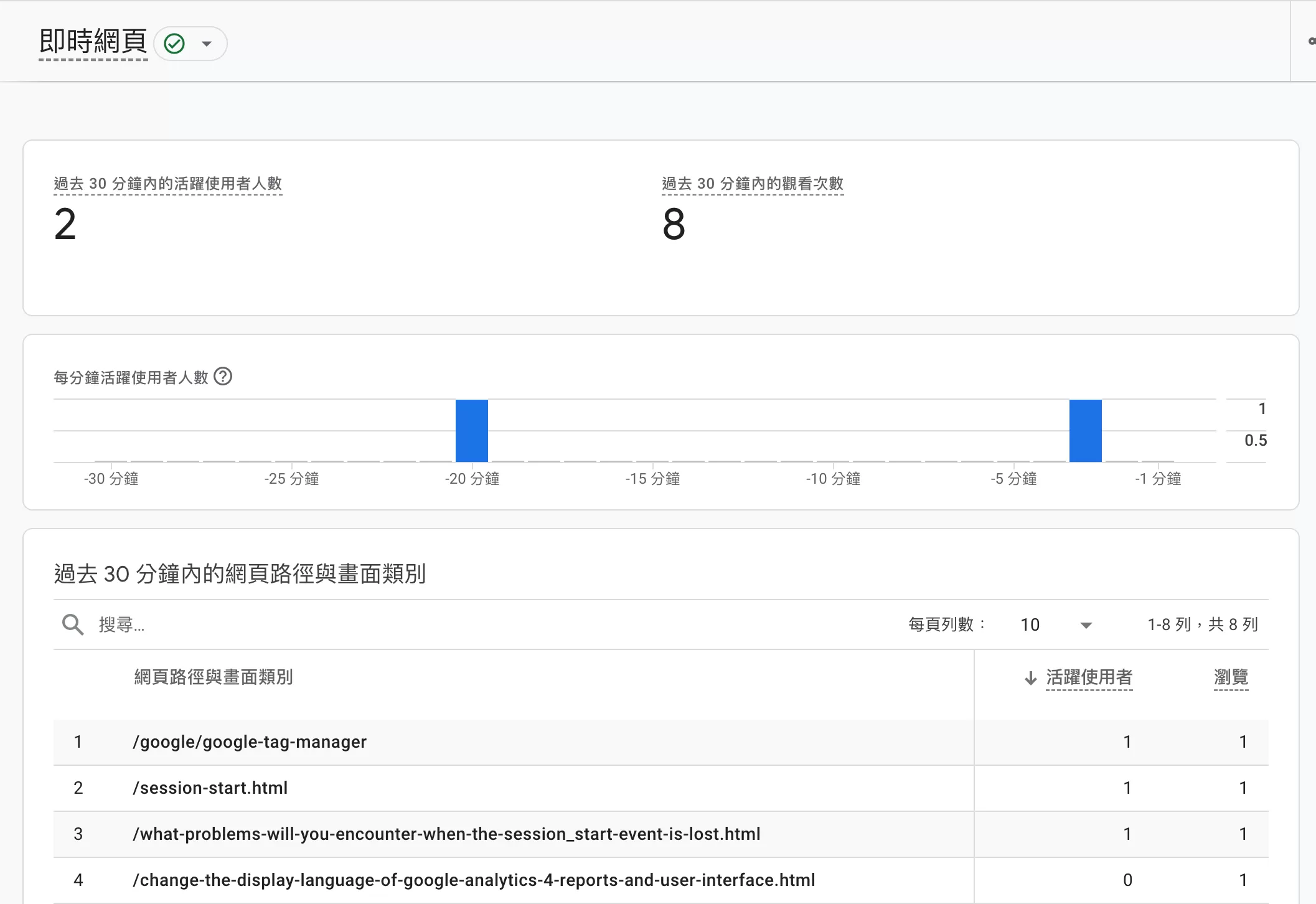Click the search magnifier icon in table
The image size is (1316, 904).
(x=73, y=624)
